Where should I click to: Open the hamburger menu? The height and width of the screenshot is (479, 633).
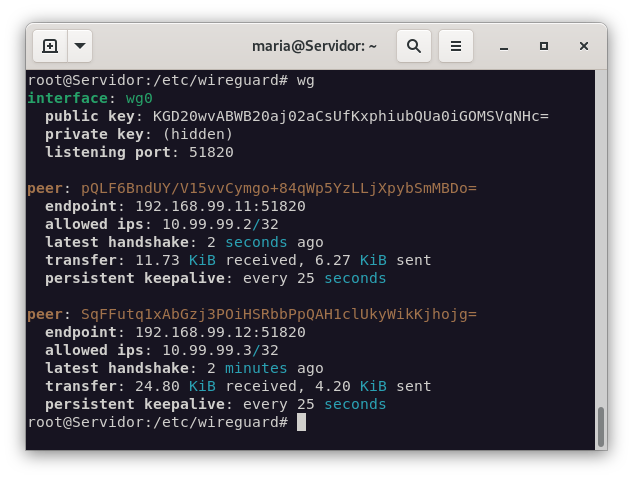(455, 46)
